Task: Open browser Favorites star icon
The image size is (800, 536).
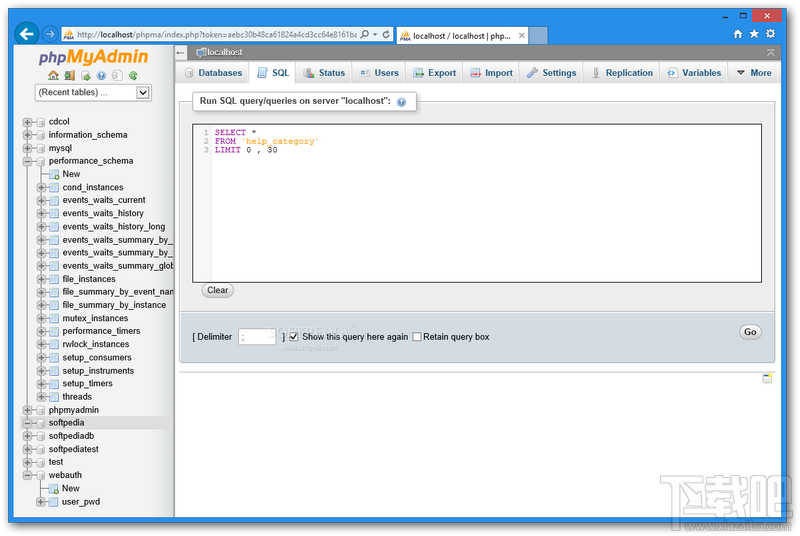Action: click(x=754, y=34)
